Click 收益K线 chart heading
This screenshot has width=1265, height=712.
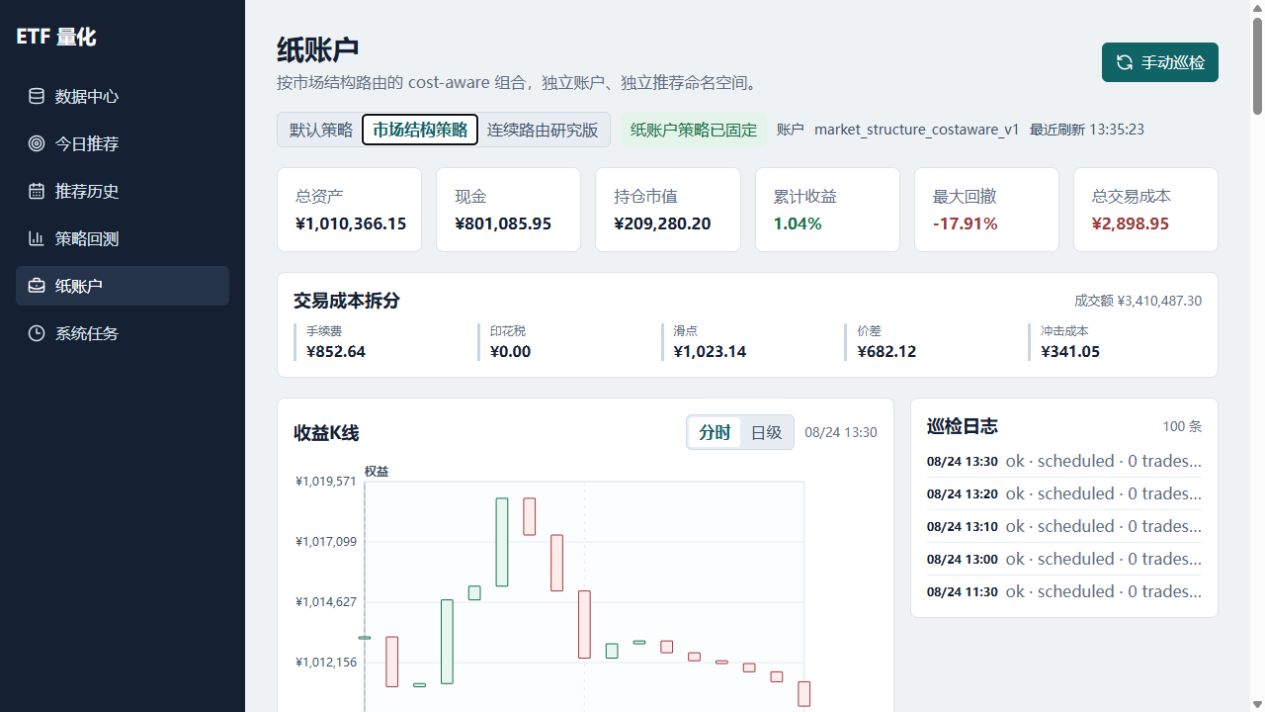pos(326,433)
